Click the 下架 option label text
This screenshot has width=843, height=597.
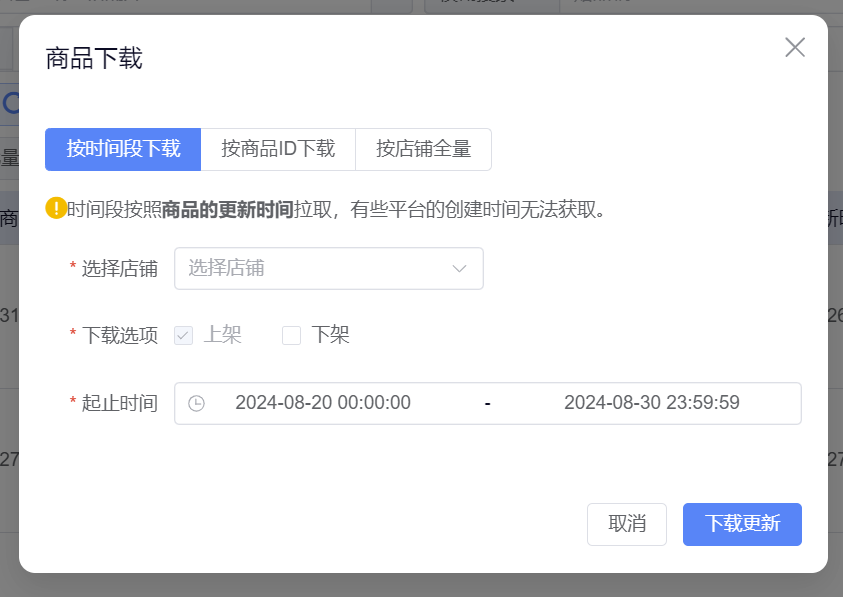coord(331,335)
